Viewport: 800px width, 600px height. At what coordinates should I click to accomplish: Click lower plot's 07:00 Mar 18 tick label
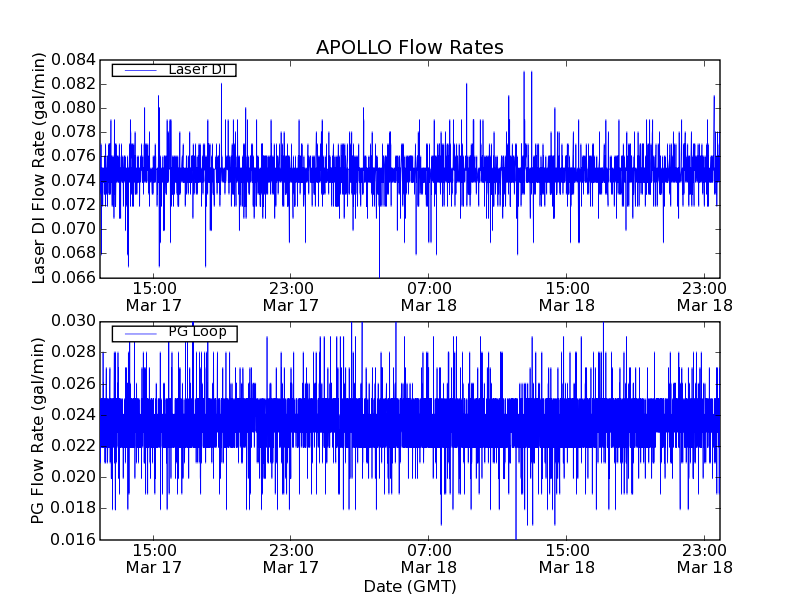coord(429,558)
